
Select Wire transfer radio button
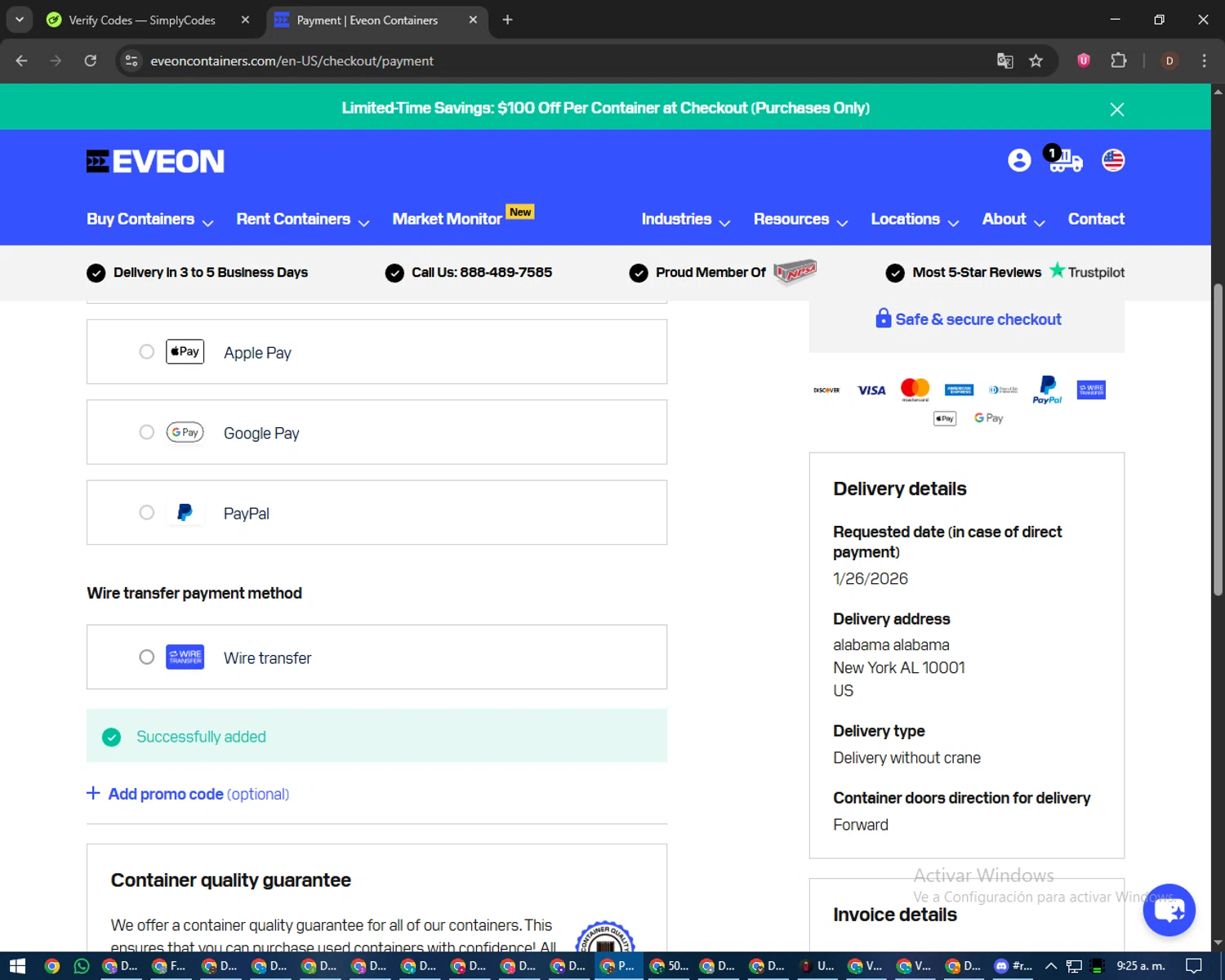pos(146,657)
